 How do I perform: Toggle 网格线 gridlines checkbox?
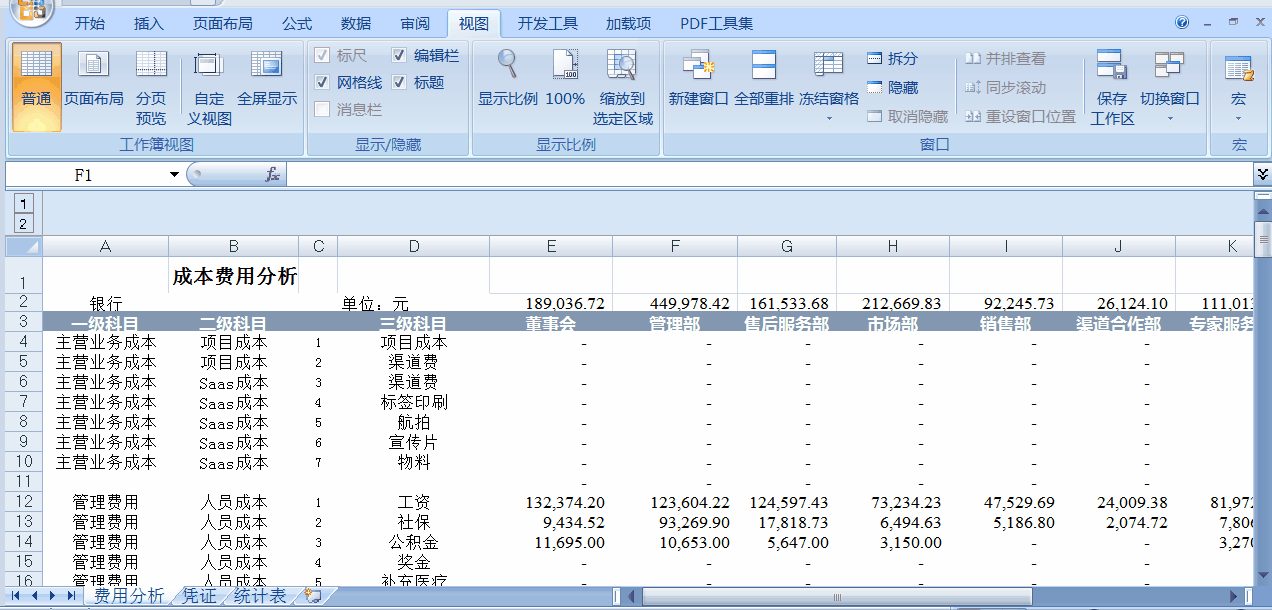[322, 83]
